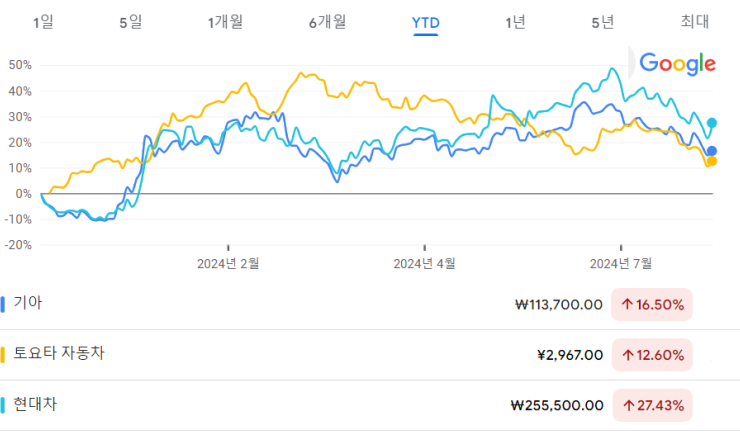Image resolution: width=740 pixels, height=438 pixels.
Task: Click the Google logo on chart
Action: (677, 64)
